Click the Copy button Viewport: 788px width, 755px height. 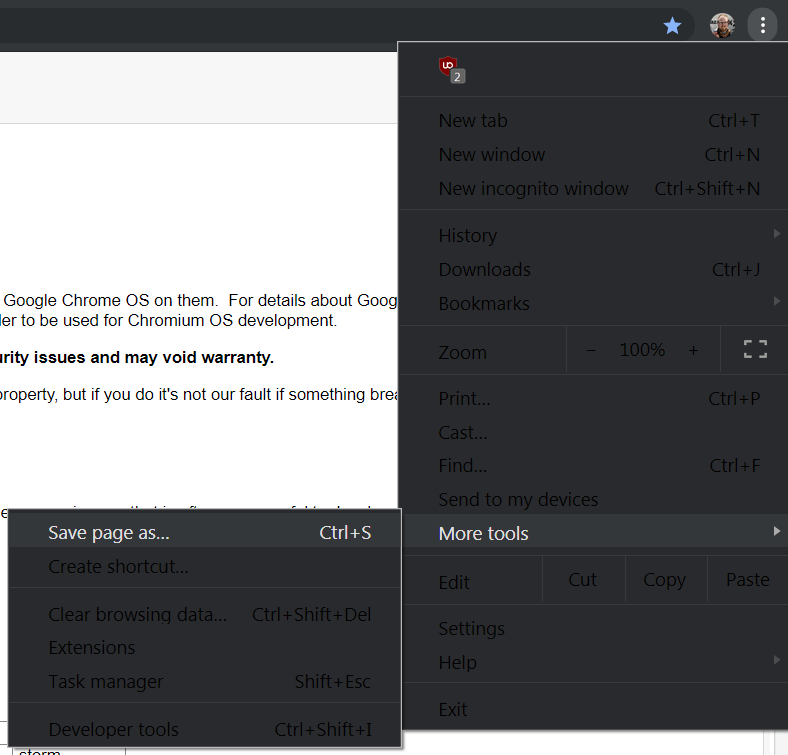664,580
